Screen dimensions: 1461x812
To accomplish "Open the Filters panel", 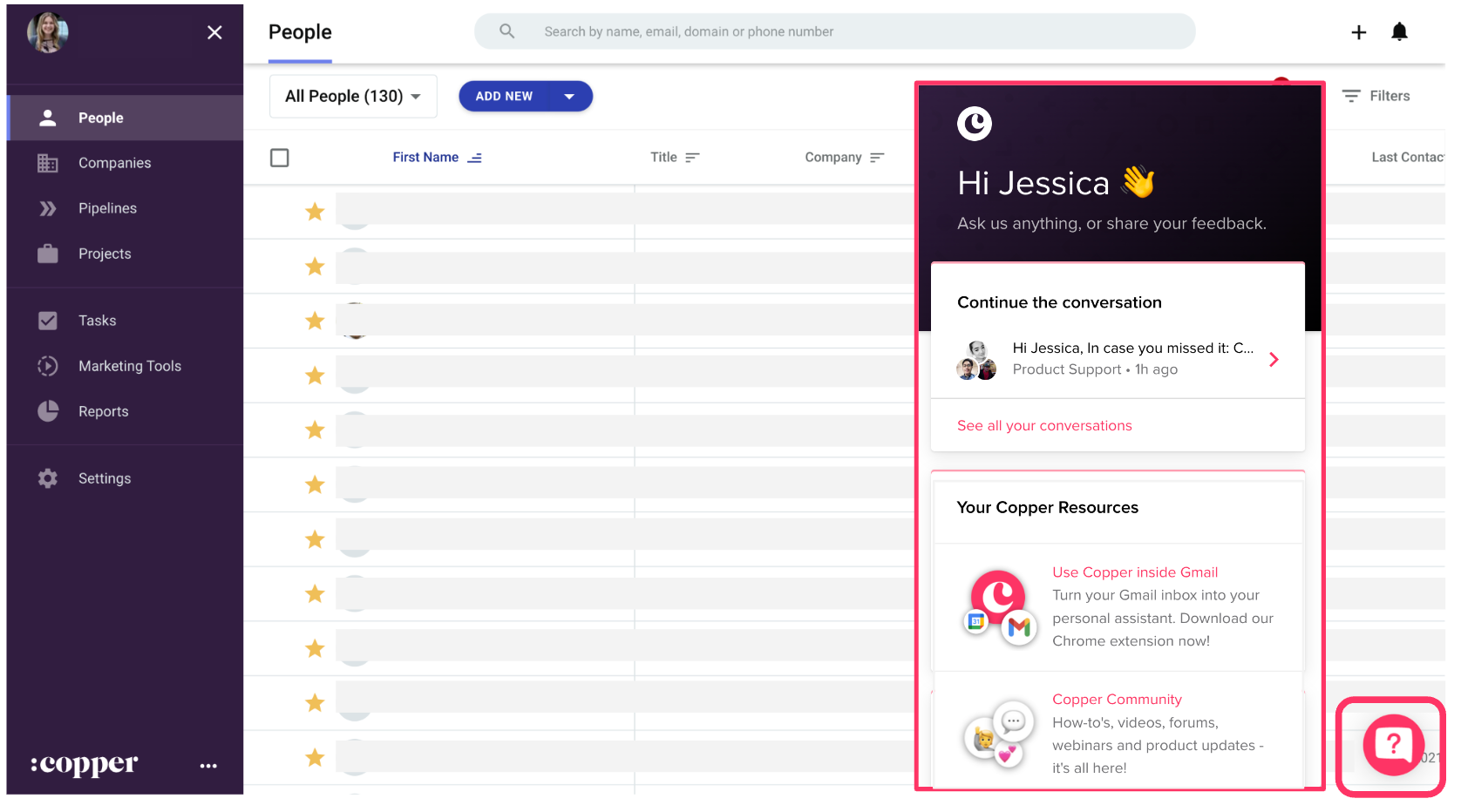I will 1376,96.
